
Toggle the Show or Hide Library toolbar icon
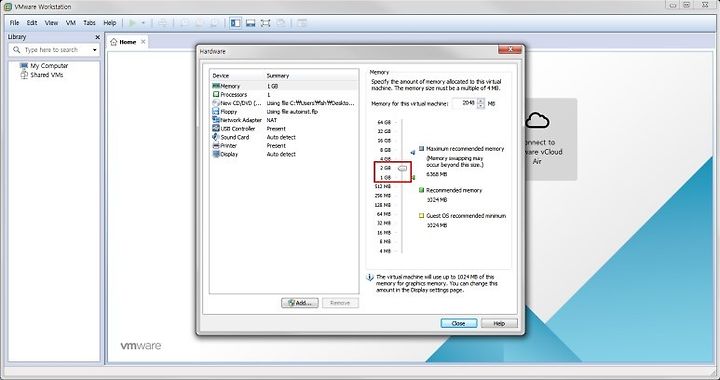pos(236,23)
